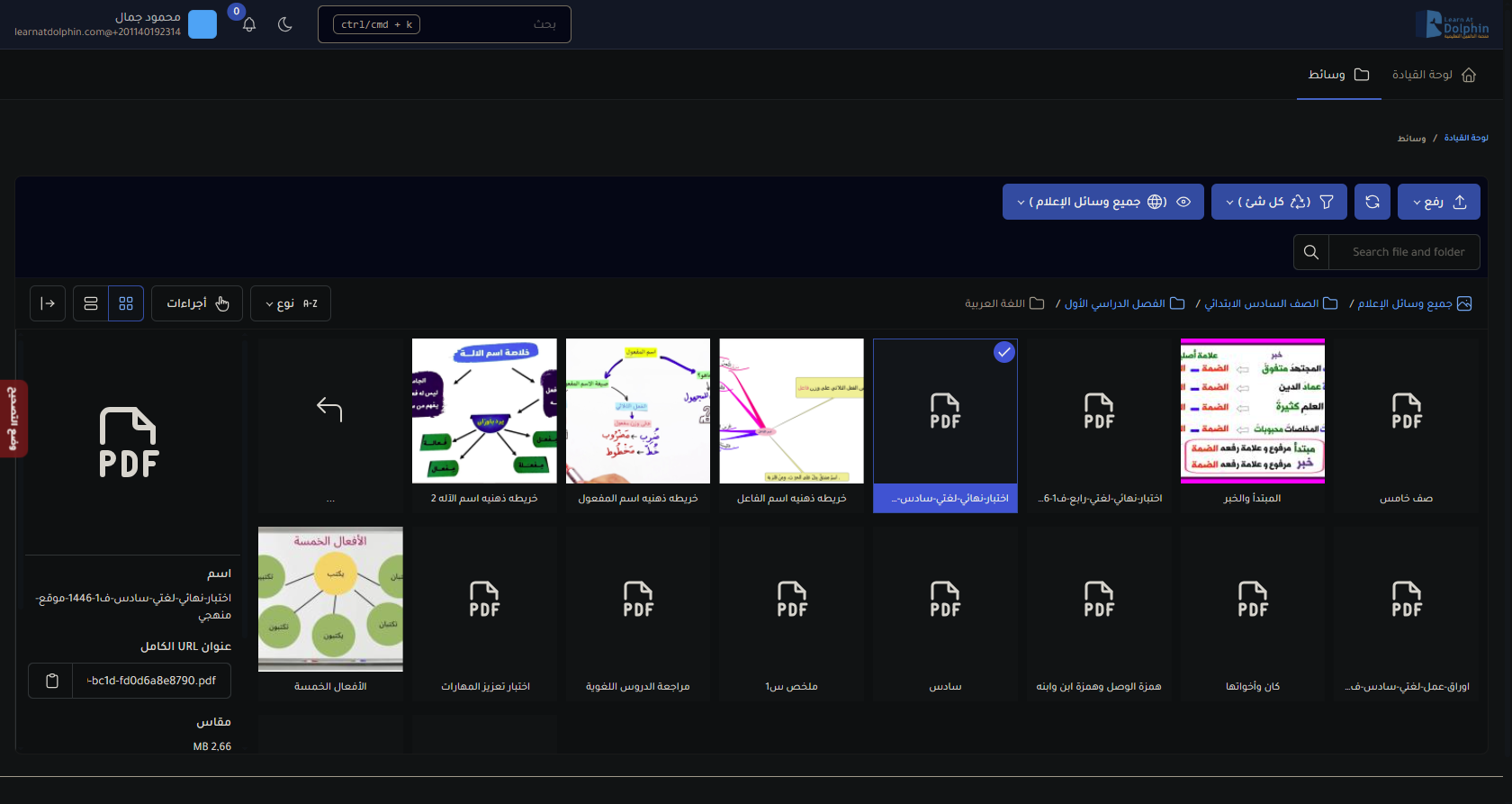Open the upload (رفع) dropdown
The image size is (1512, 804).
point(1438,202)
